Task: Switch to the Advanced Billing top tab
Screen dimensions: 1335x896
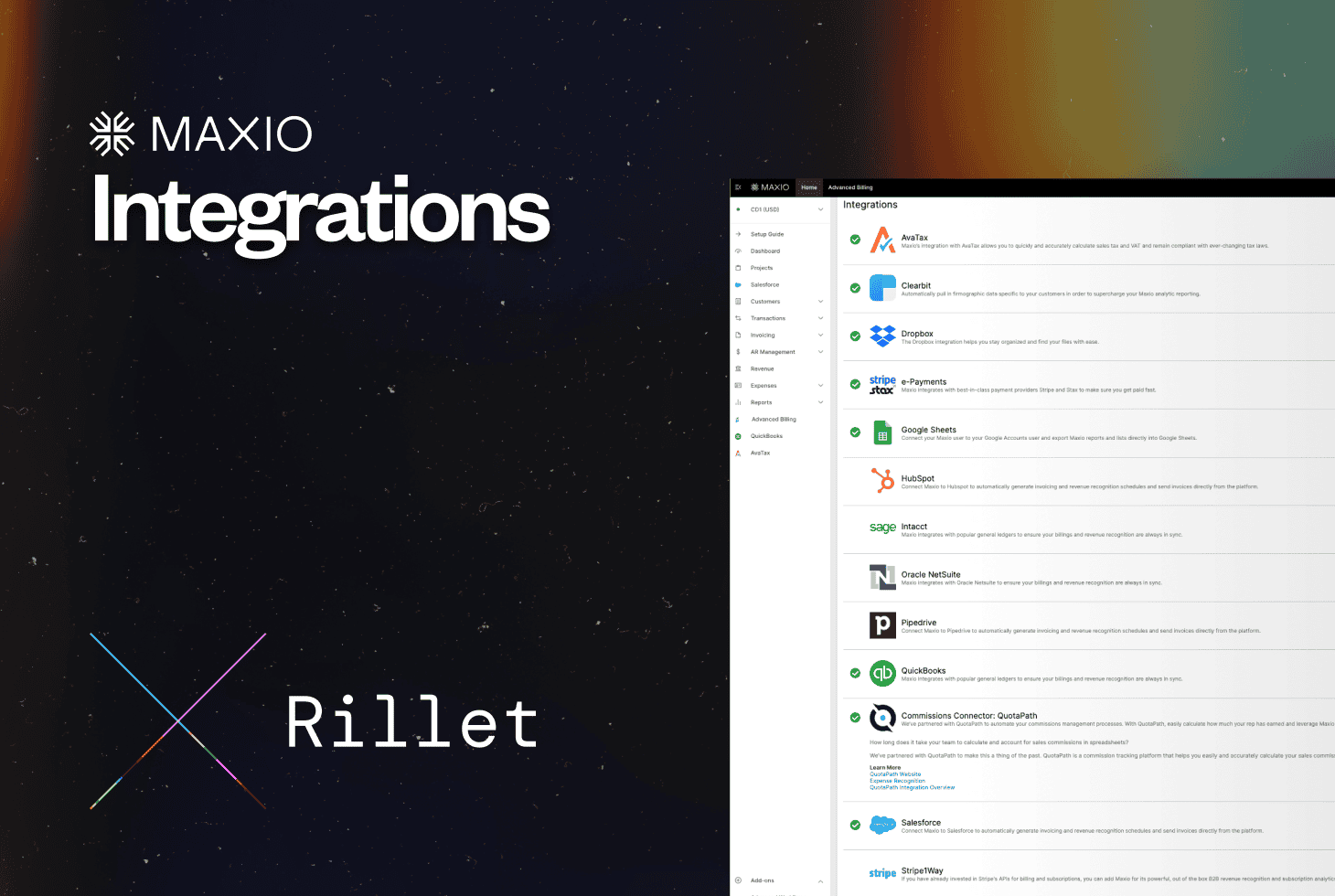Action: [850, 187]
